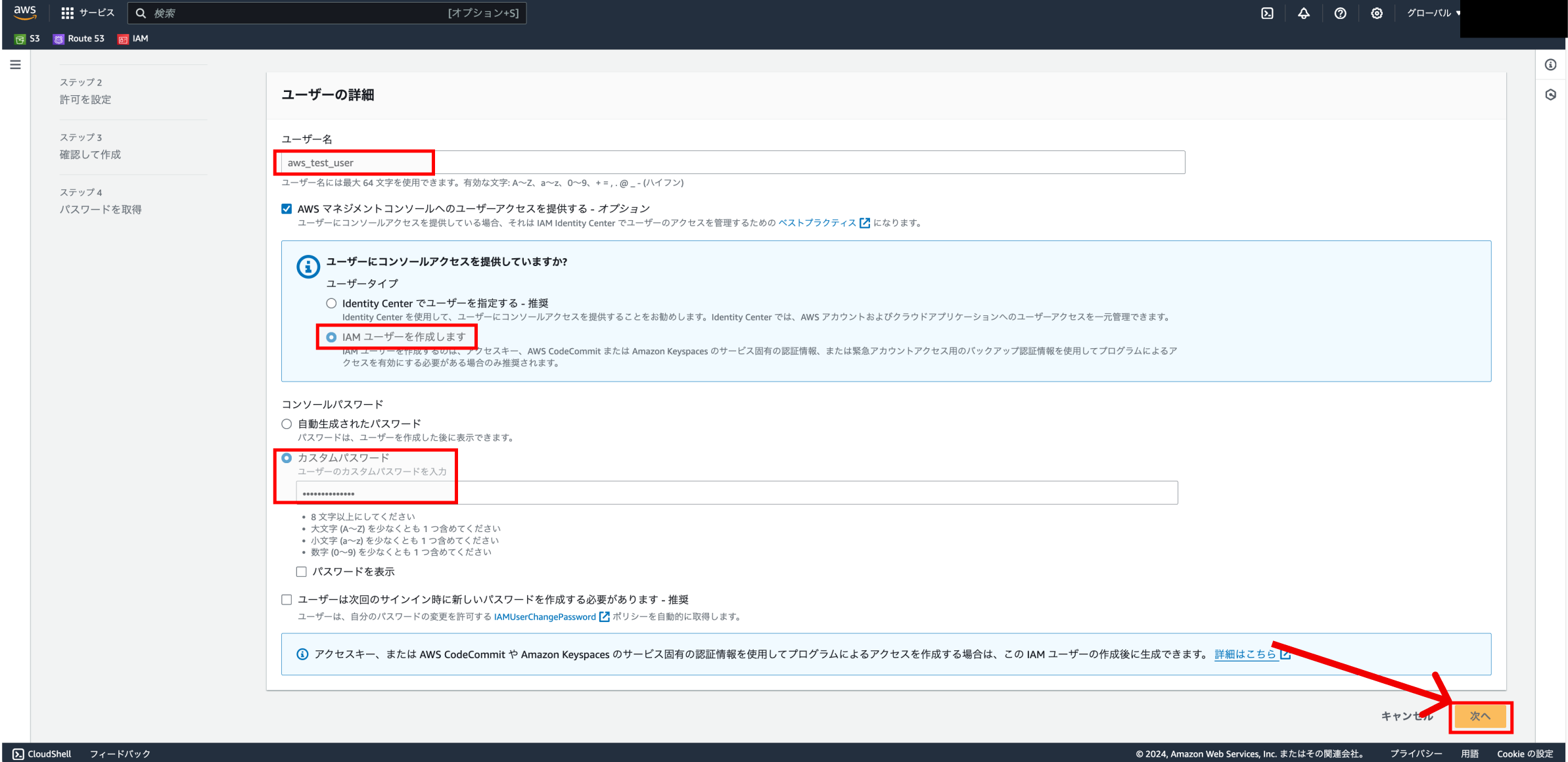Open the サービス menu with the grid icon
Screen dimensions: 1568x762
coord(88,12)
